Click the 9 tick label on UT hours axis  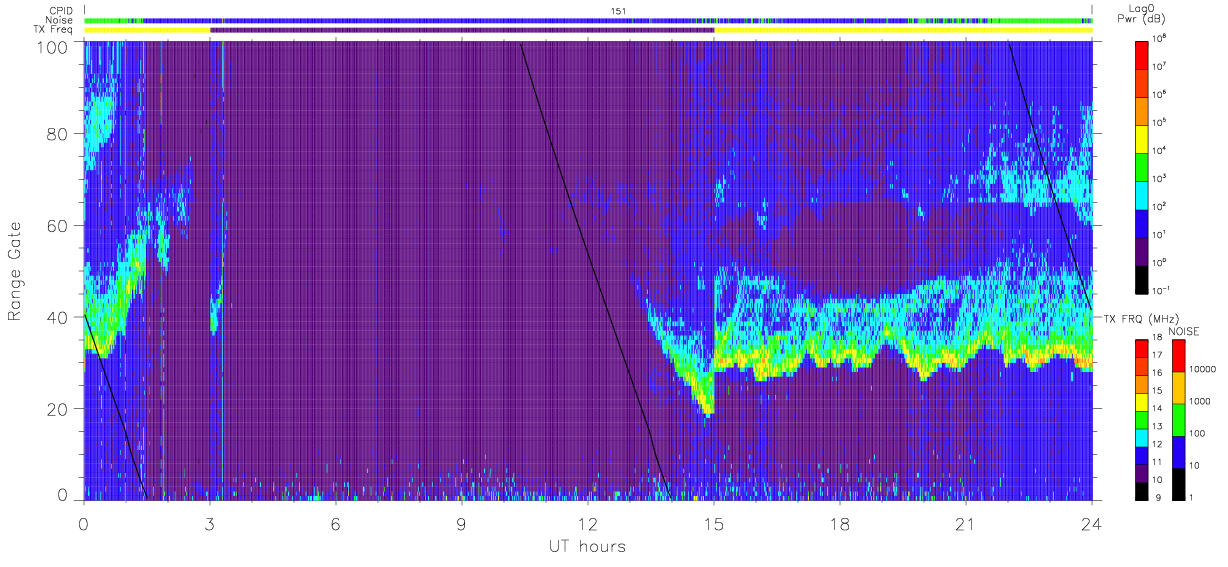click(x=462, y=524)
